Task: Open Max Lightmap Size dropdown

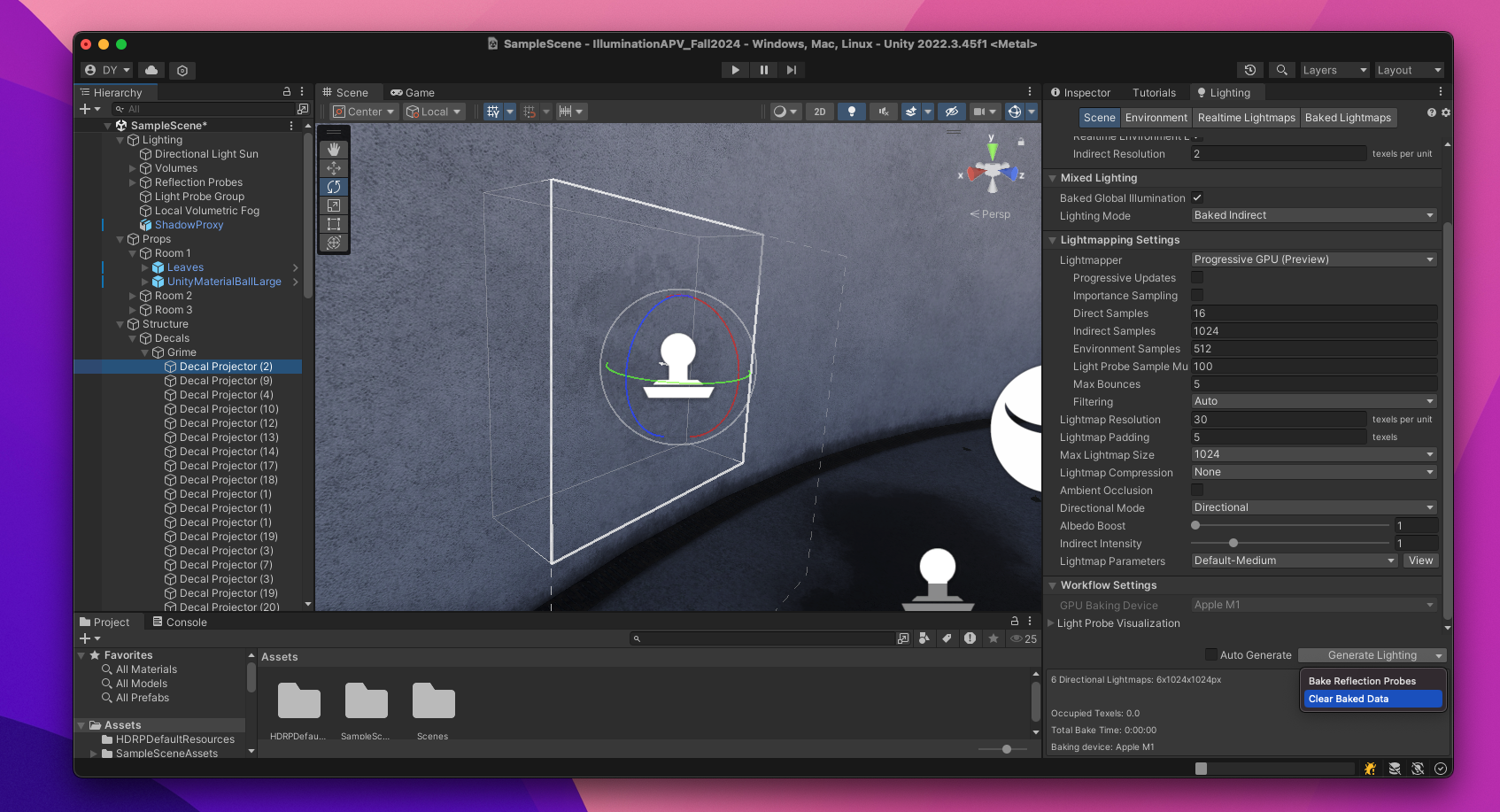Action: 1314,454
